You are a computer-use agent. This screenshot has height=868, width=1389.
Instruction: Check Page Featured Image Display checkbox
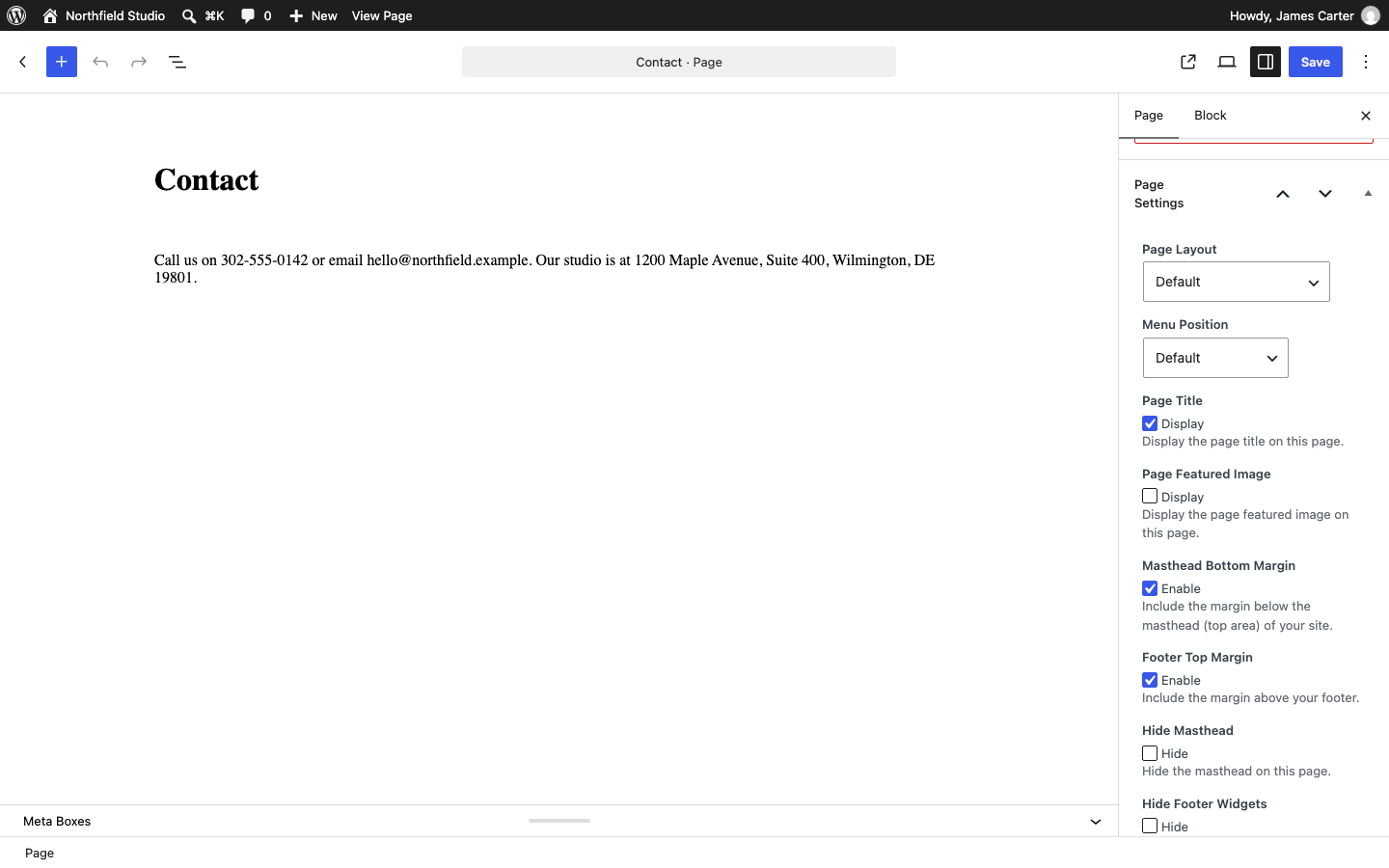pyautogui.click(x=1150, y=496)
